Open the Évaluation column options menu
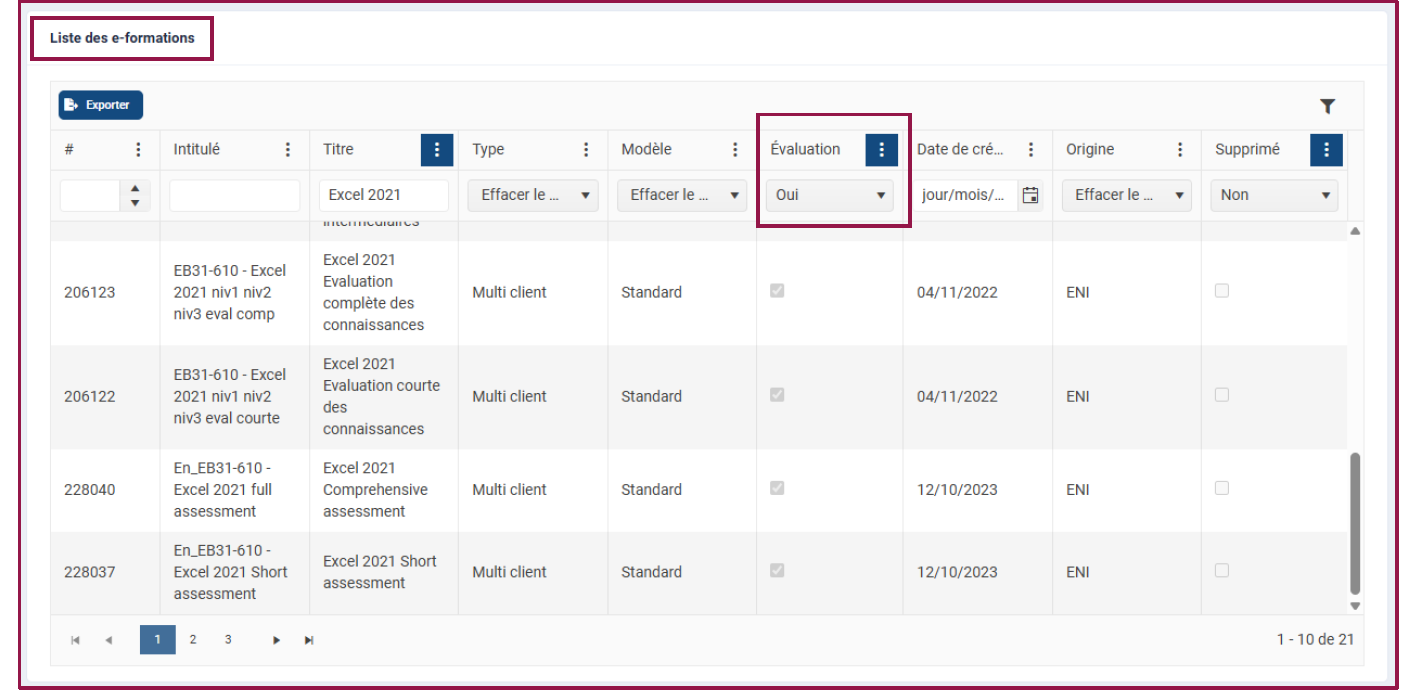 pyautogui.click(x=881, y=150)
